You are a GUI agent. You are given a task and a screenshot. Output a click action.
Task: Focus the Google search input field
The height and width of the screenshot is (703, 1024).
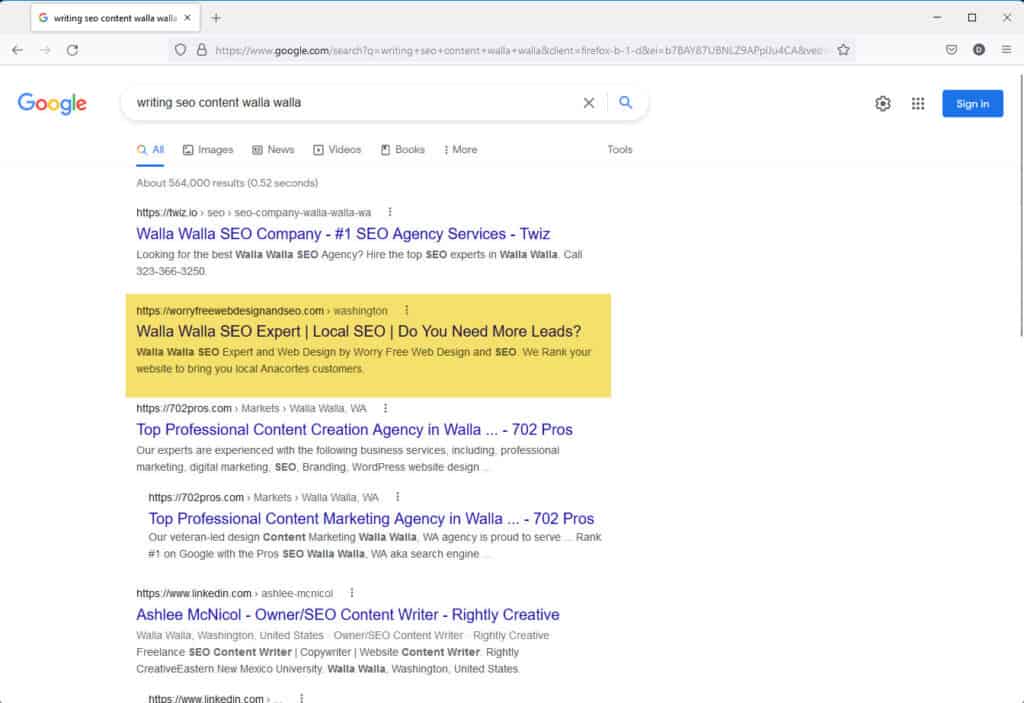pos(353,103)
